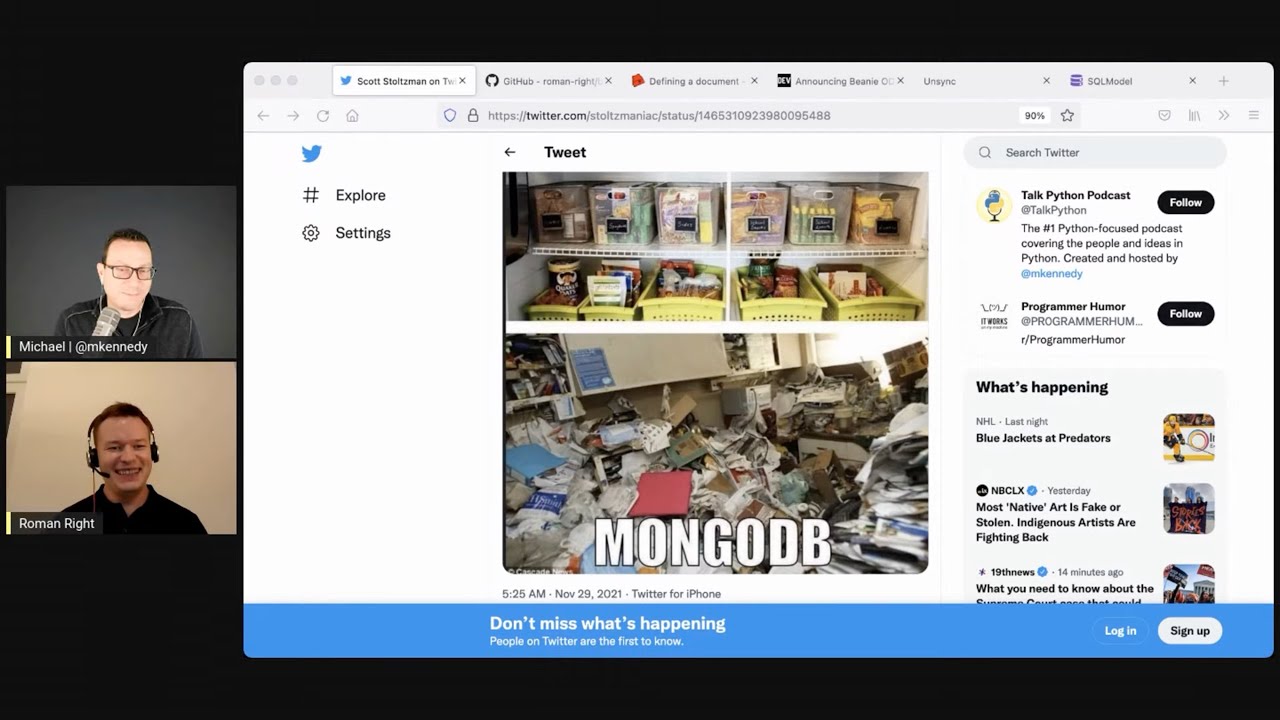Click the 90% zoom level indicator
Viewport: 1280px width, 720px height.
click(1034, 116)
